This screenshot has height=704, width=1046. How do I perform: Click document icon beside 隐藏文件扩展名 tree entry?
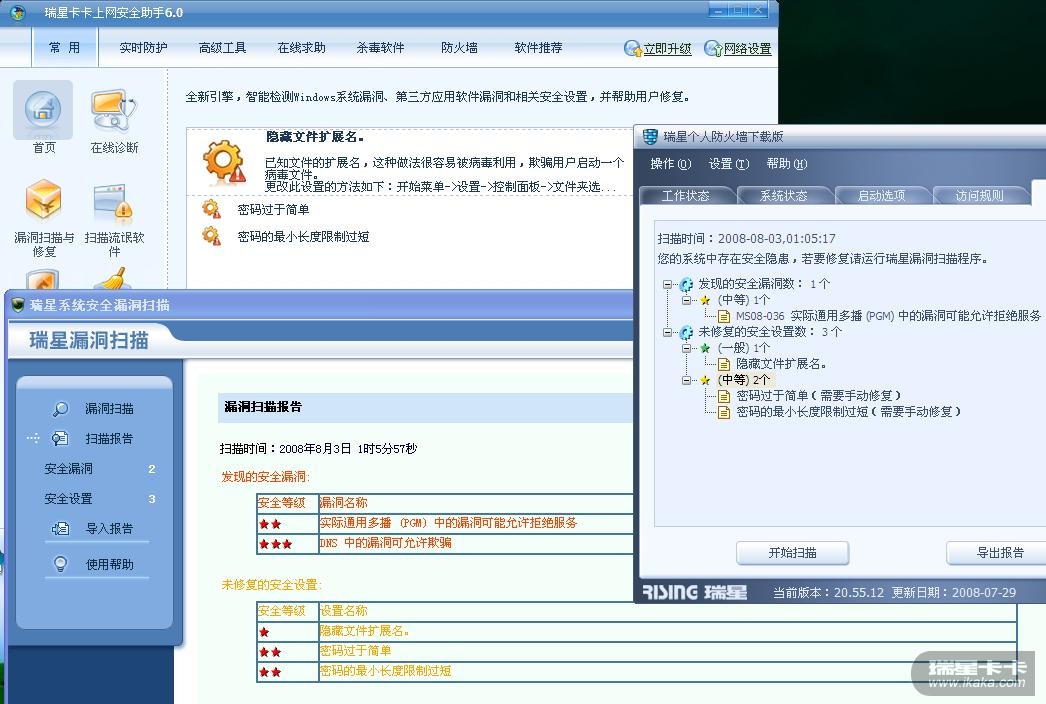click(x=724, y=364)
